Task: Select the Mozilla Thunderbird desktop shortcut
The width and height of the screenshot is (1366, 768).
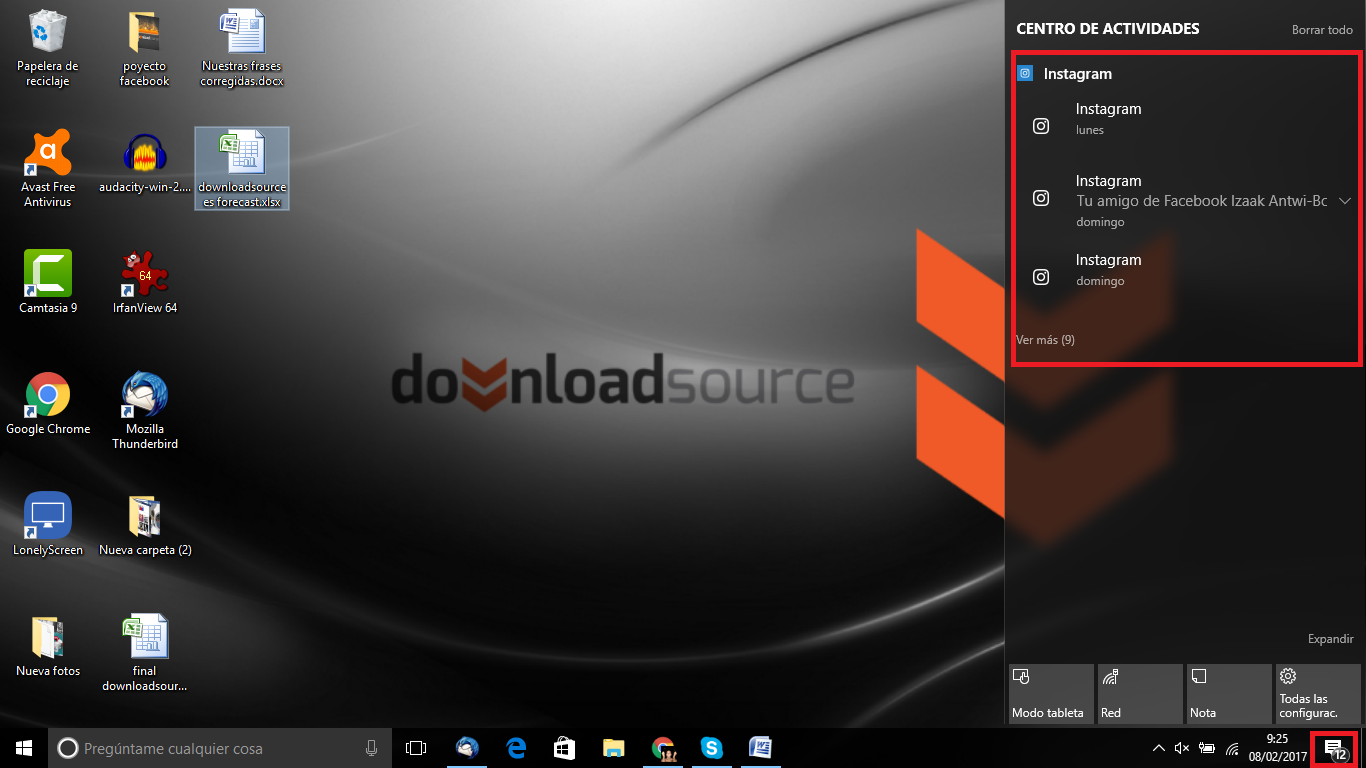Action: pos(145,410)
